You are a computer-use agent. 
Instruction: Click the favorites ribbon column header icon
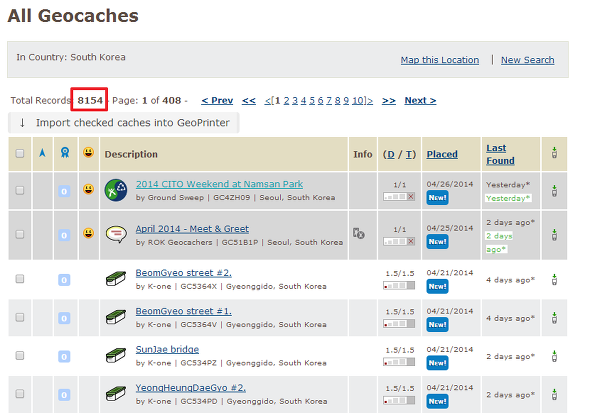(x=65, y=152)
